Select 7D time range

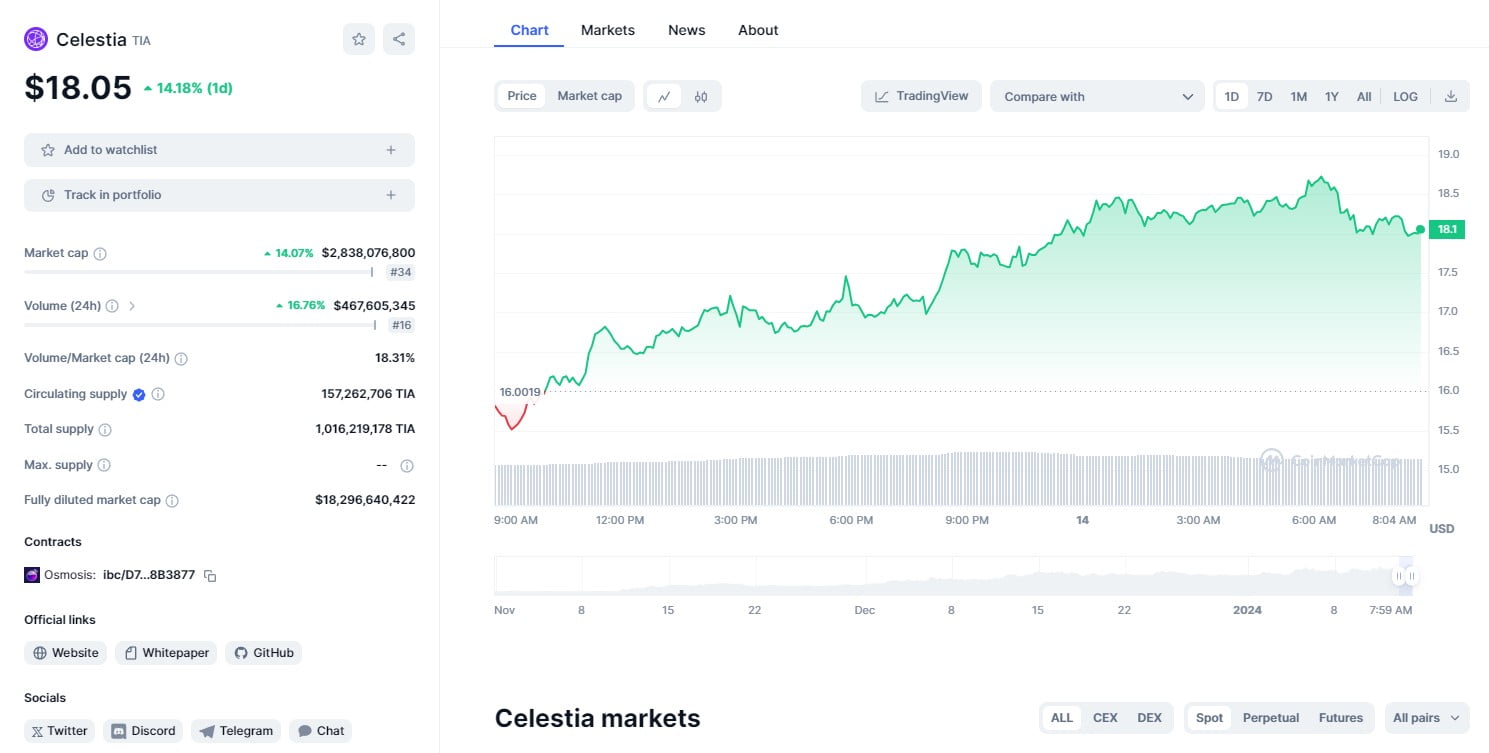pyautogui.click(x=1265, y=97)
